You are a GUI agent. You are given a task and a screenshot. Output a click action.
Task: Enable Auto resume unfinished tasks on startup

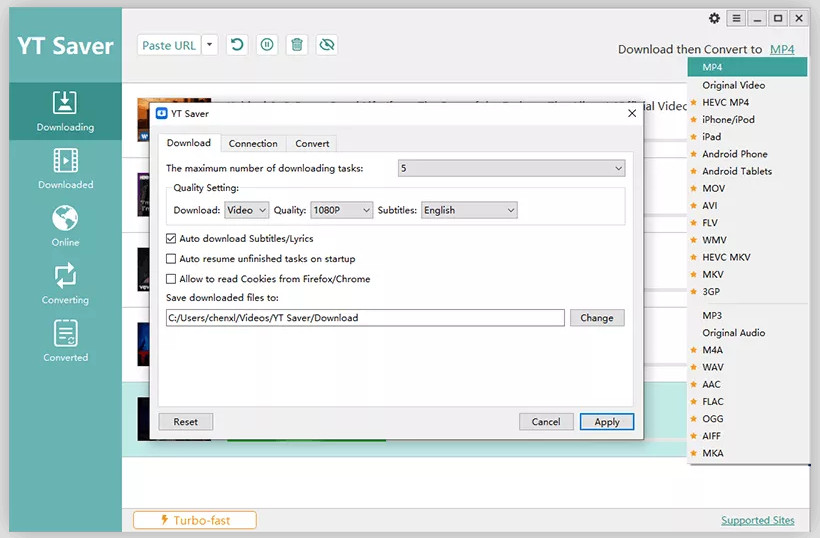click(x=171, y=259)
